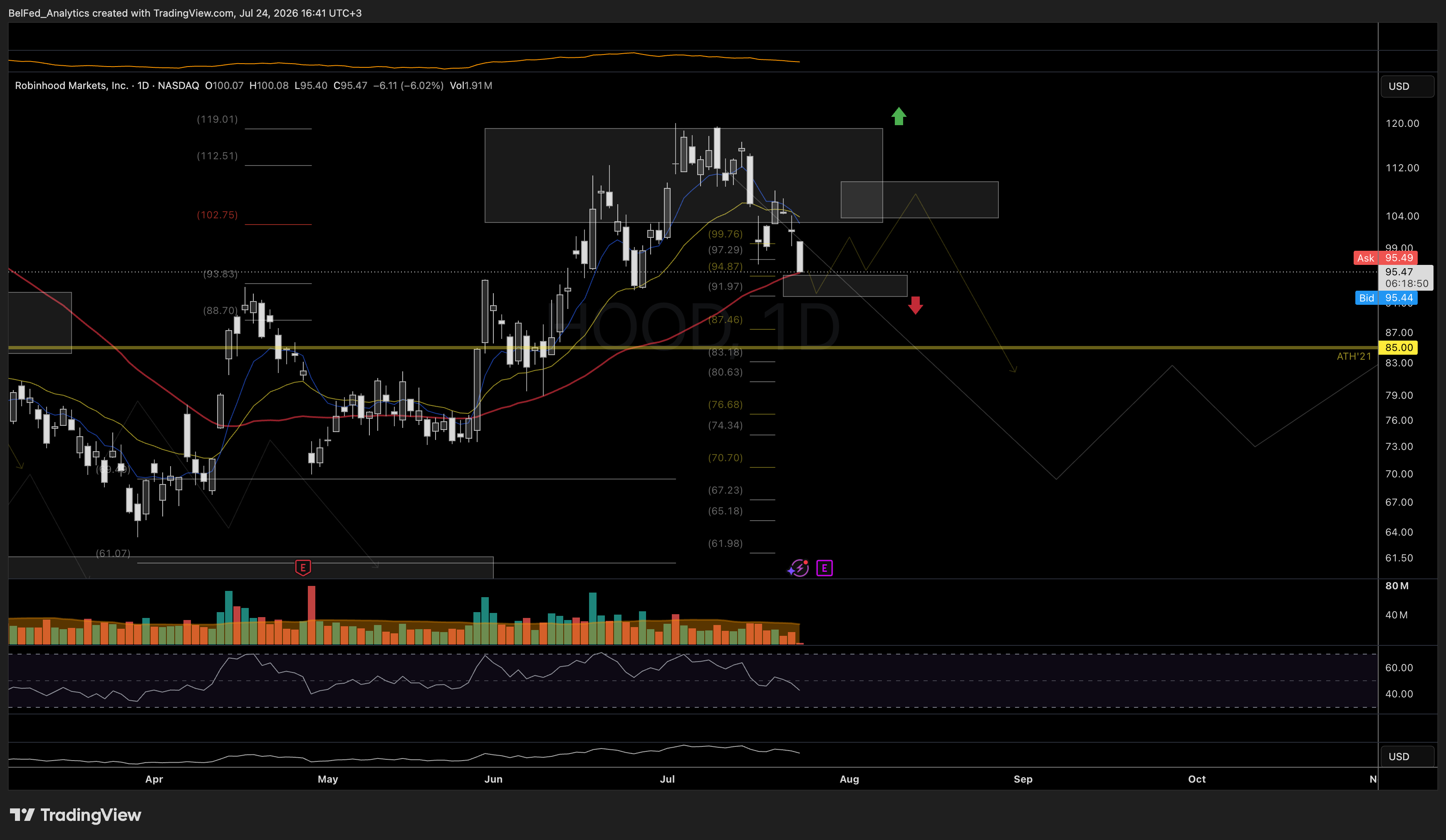Click the BelFed_Analytics header caption

point(185,12)
